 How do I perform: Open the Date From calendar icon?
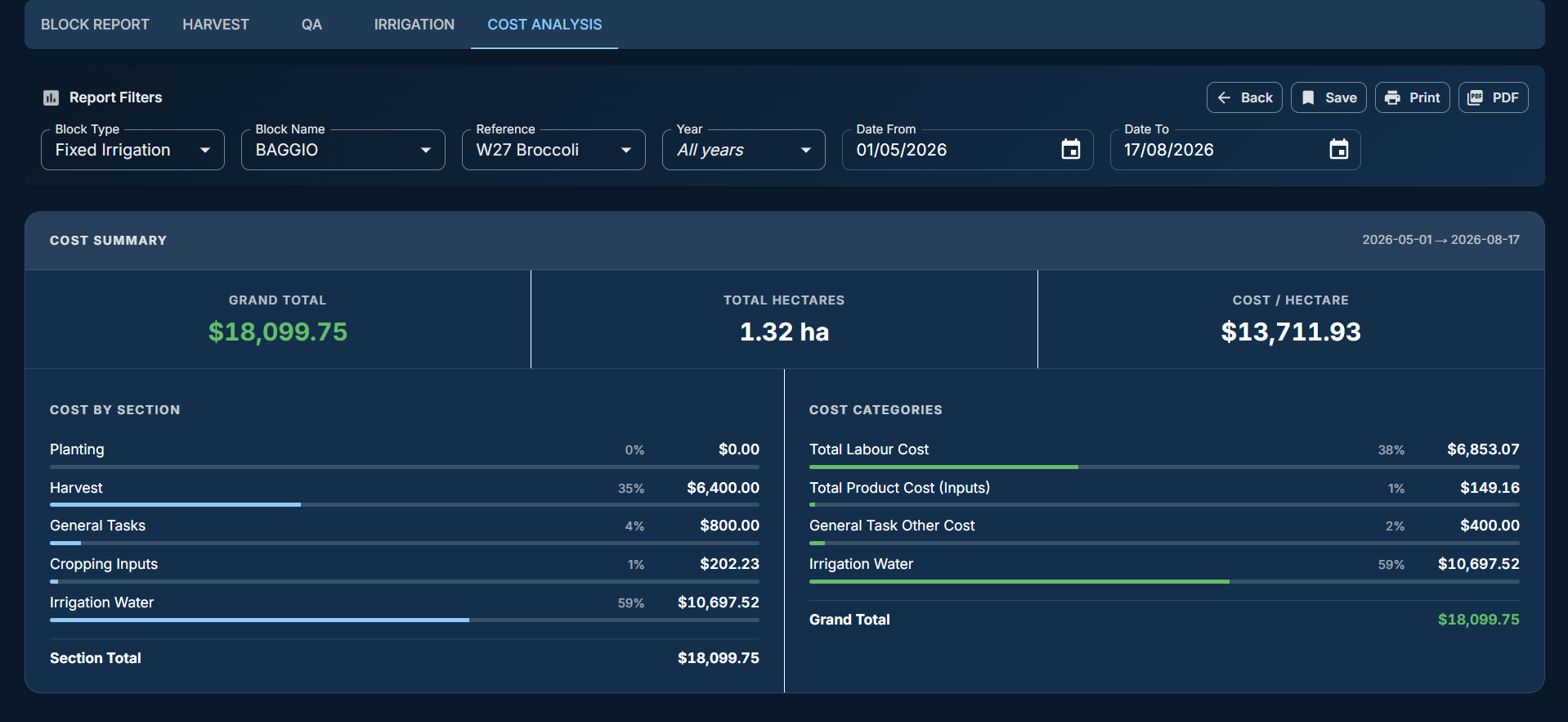point(1071,150)
